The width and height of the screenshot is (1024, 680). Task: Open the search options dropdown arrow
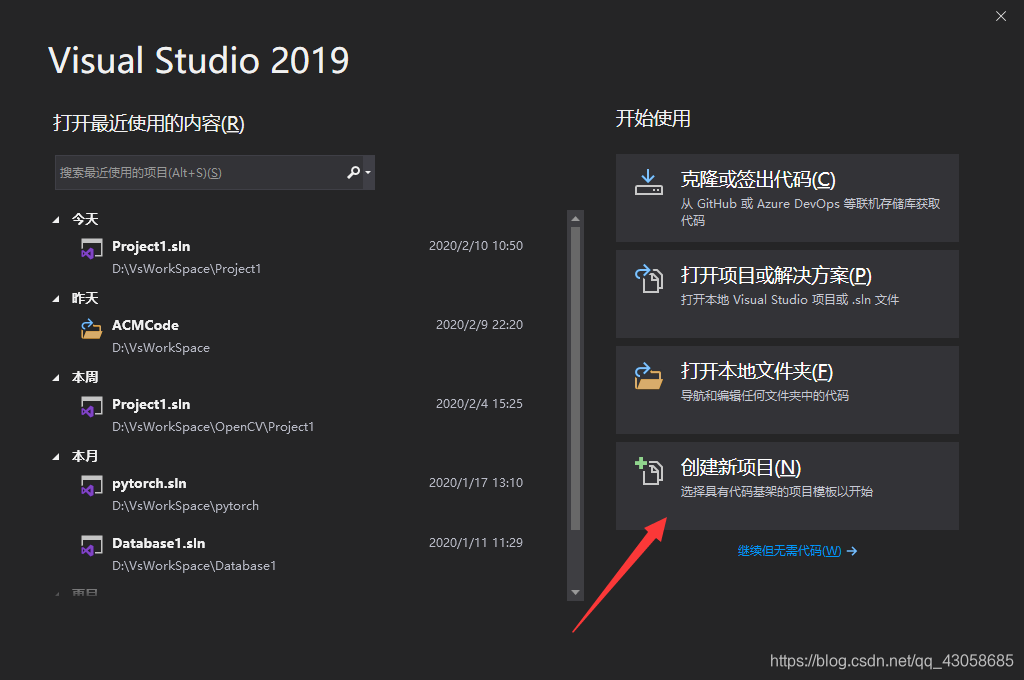tap(368, 172)
